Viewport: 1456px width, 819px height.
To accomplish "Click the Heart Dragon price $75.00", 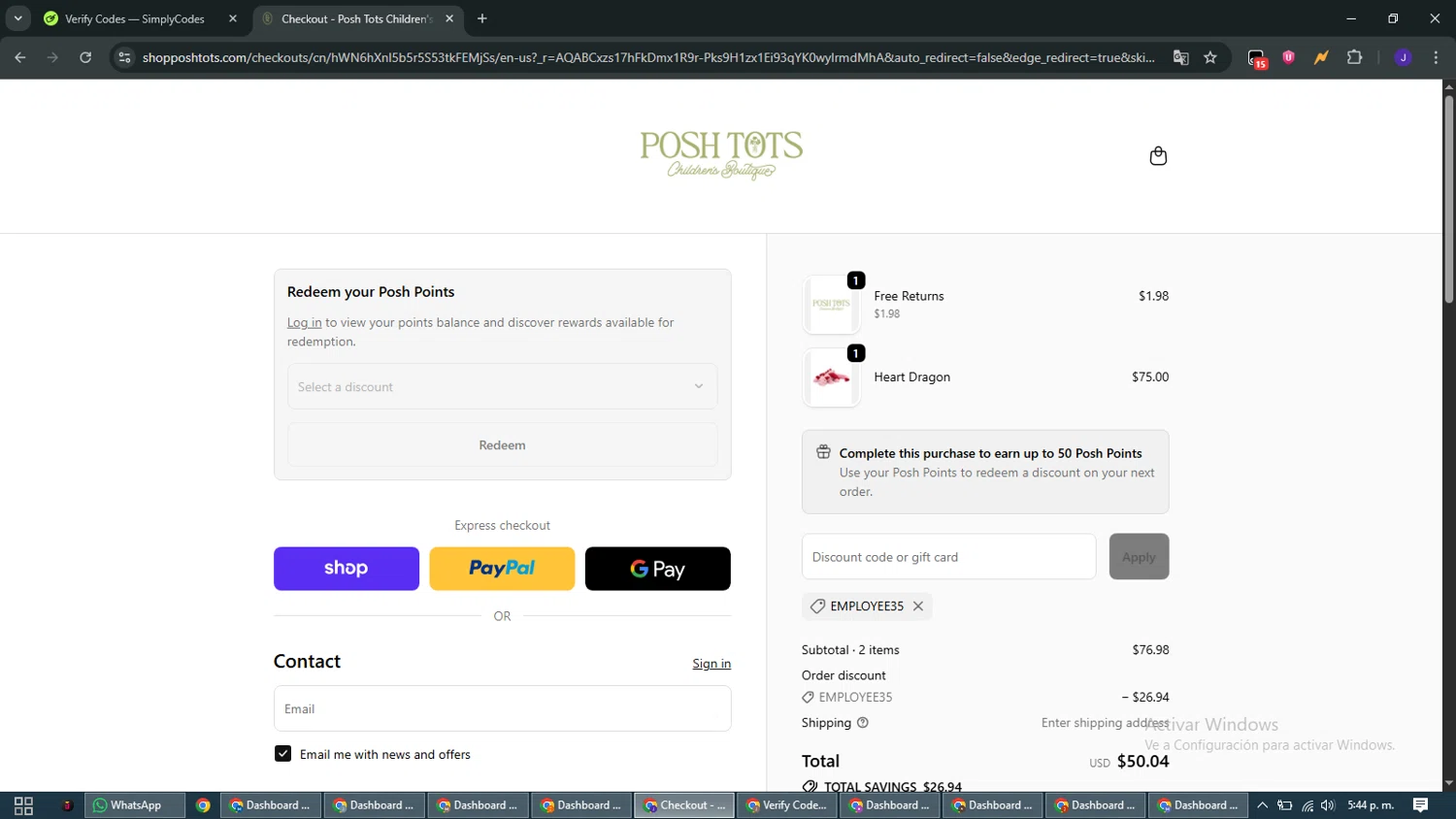I will (1150, 377).
